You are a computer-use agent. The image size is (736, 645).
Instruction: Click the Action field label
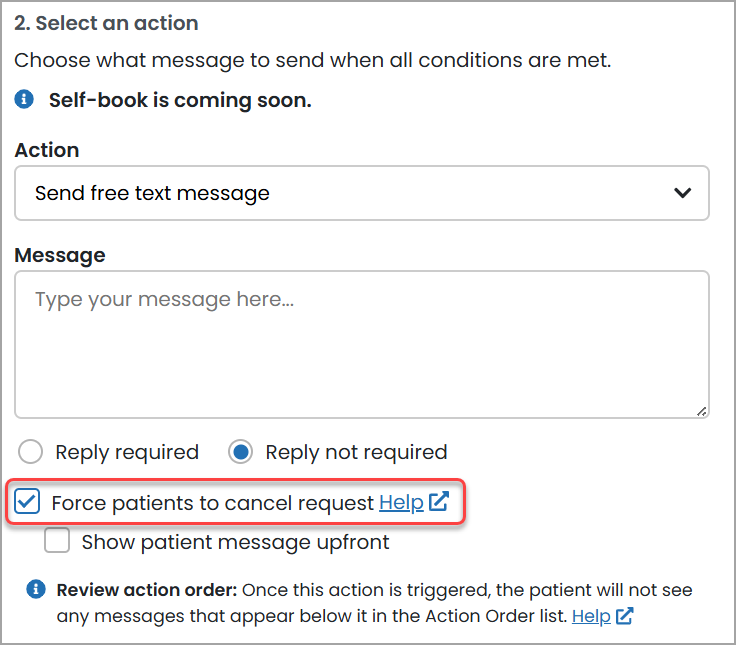pos(47,150)
